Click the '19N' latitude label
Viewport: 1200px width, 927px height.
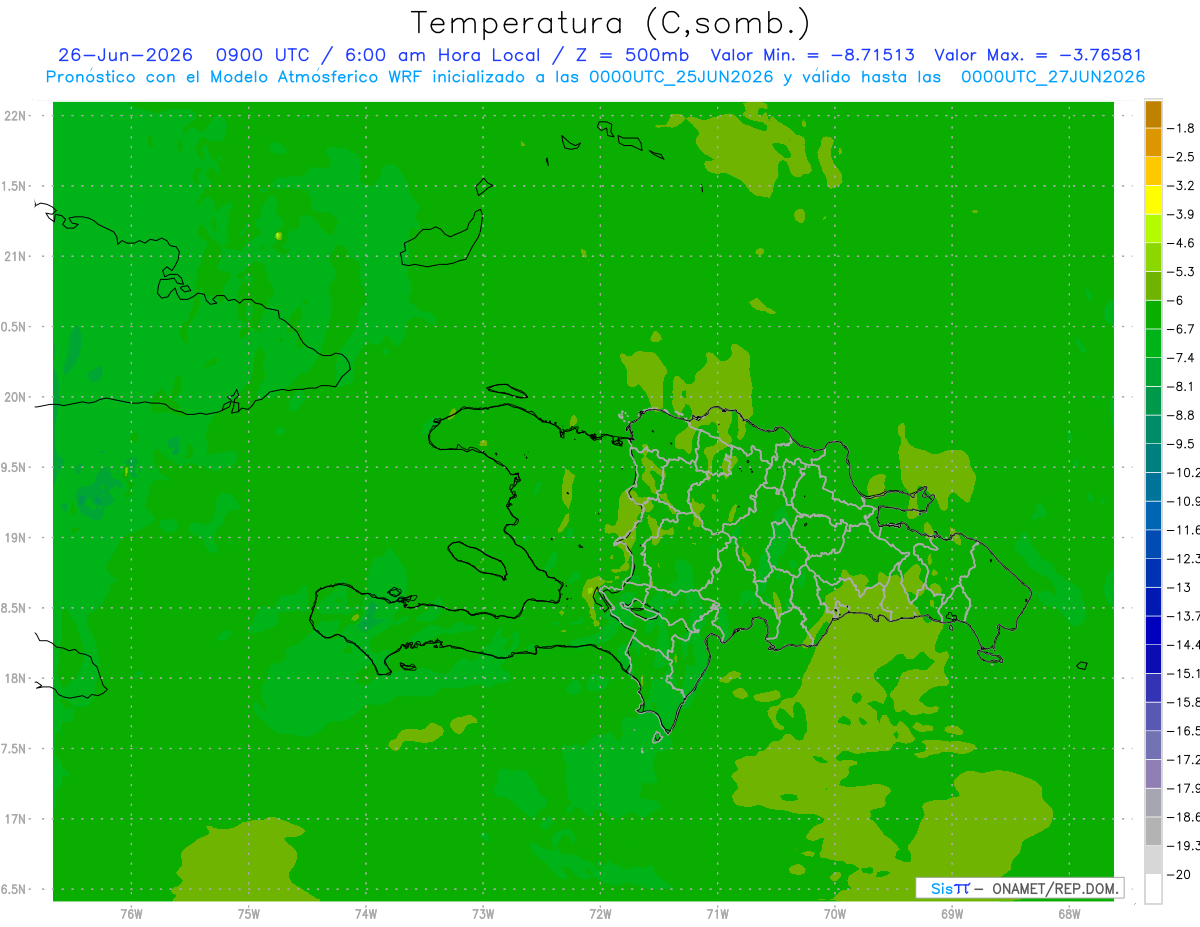[x=15, y=537]
